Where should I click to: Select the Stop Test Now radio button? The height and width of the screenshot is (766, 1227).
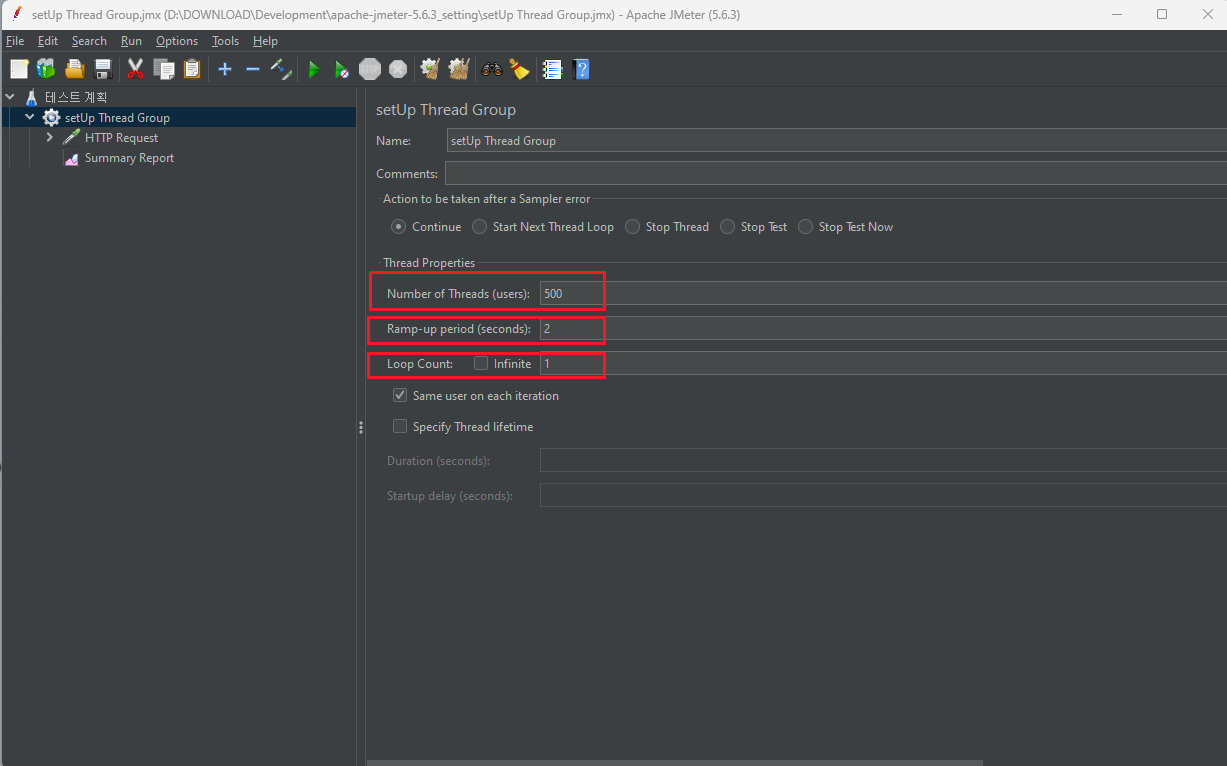point(805,227)
